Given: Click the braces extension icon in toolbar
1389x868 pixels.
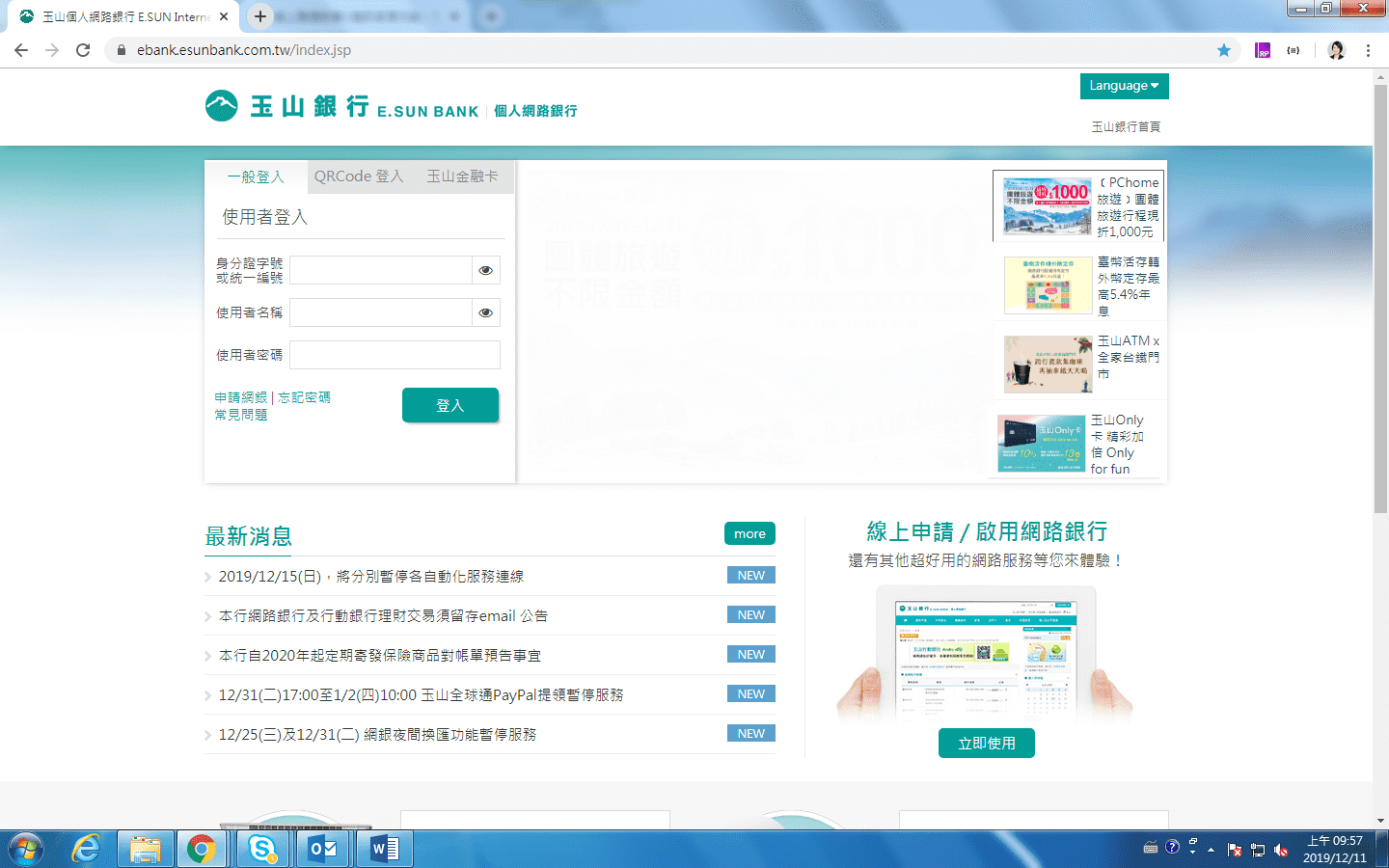Looking at the screenshot, I should pos(1294,50).
